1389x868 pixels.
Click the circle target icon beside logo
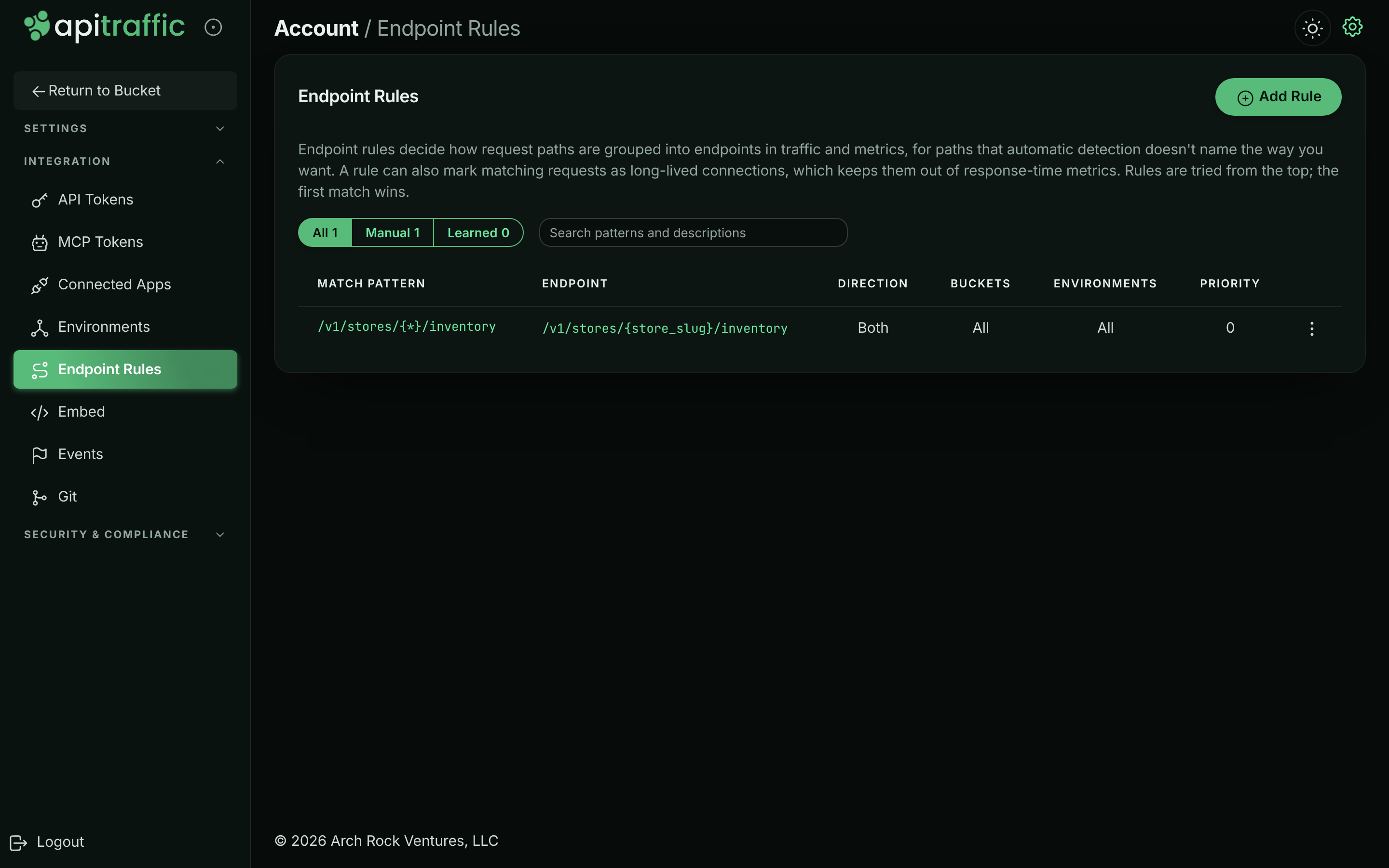[x=213, y=27]
